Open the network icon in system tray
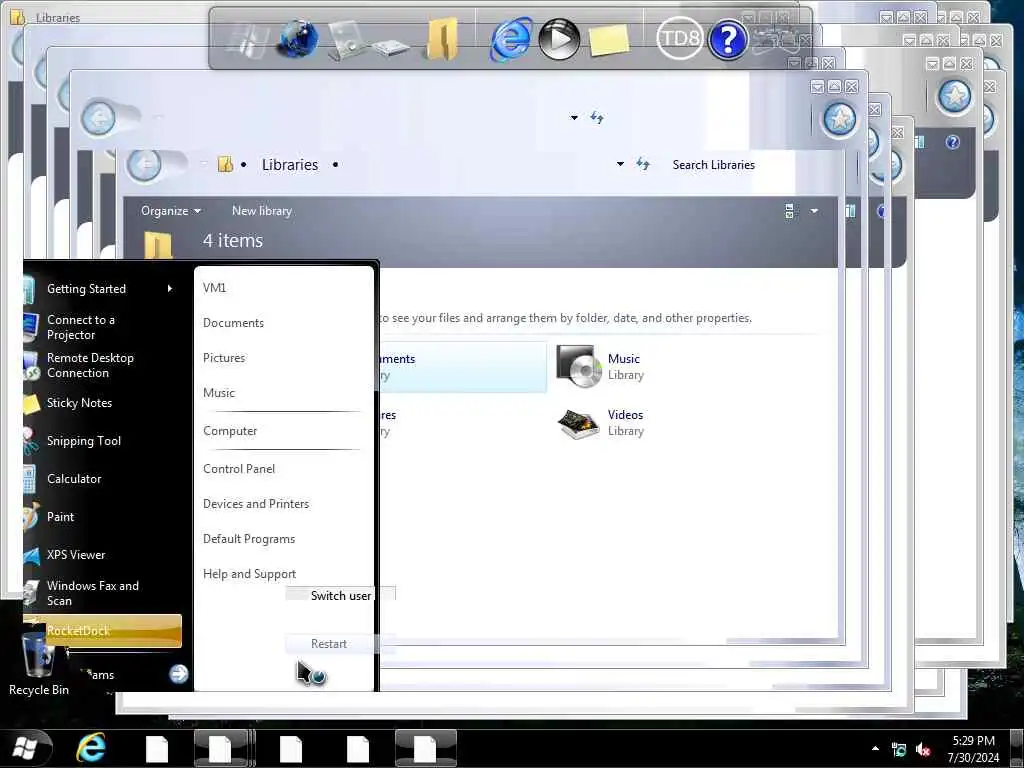 tap(899, 750)
